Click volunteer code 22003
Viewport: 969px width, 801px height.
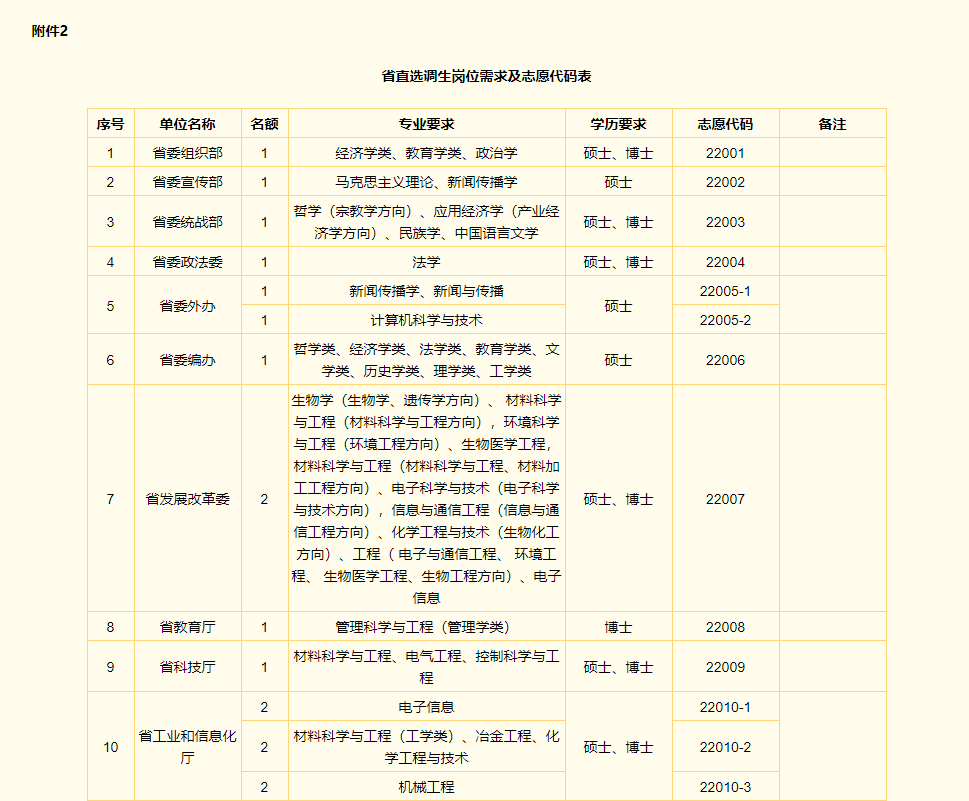725,222
